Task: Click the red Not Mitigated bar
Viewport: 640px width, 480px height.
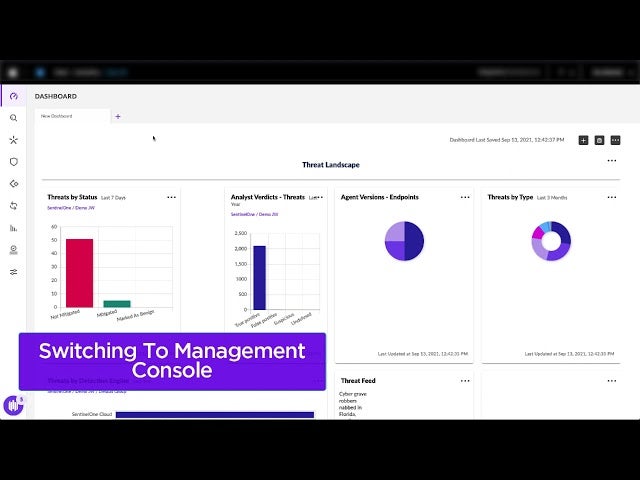Action: [79, 272]
